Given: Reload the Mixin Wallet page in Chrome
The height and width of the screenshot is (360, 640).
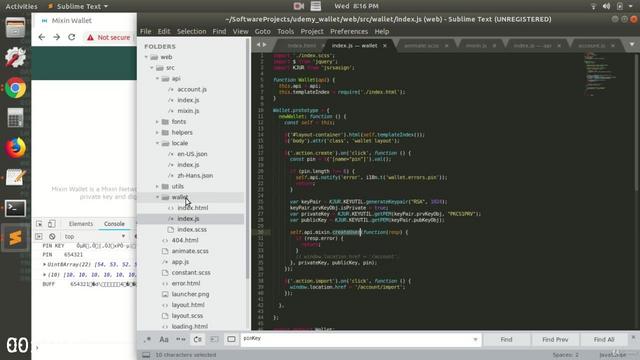Looking at the screenshot, I should pos(71,37).
